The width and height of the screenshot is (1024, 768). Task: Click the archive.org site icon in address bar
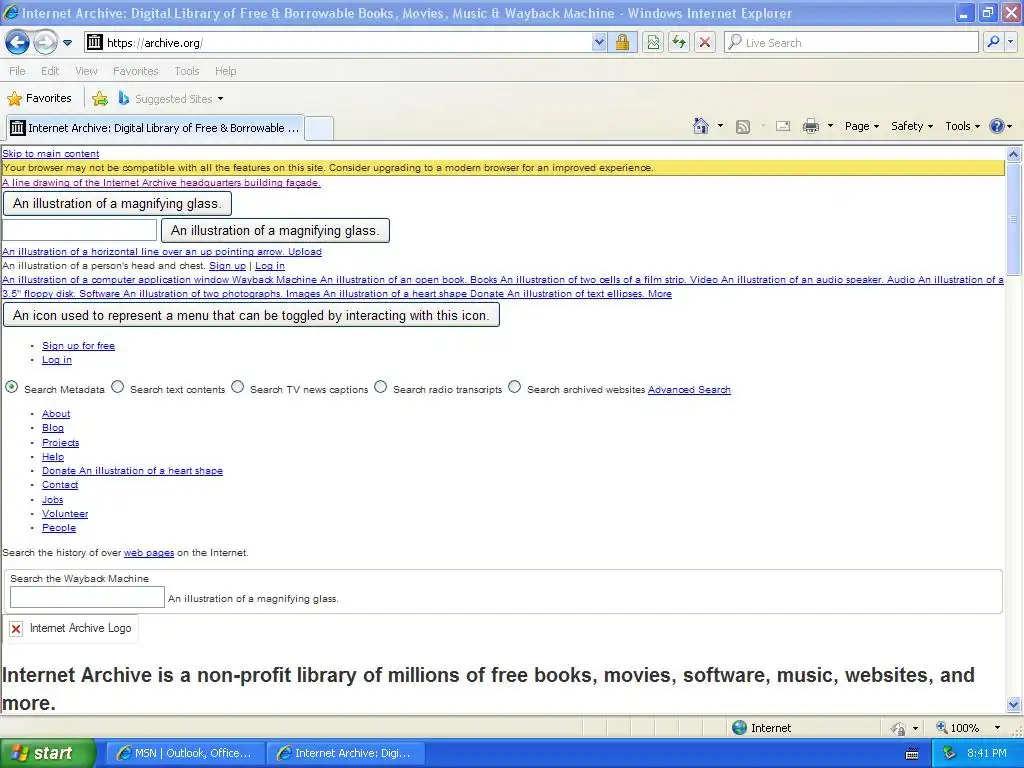(x=95, y=42)
